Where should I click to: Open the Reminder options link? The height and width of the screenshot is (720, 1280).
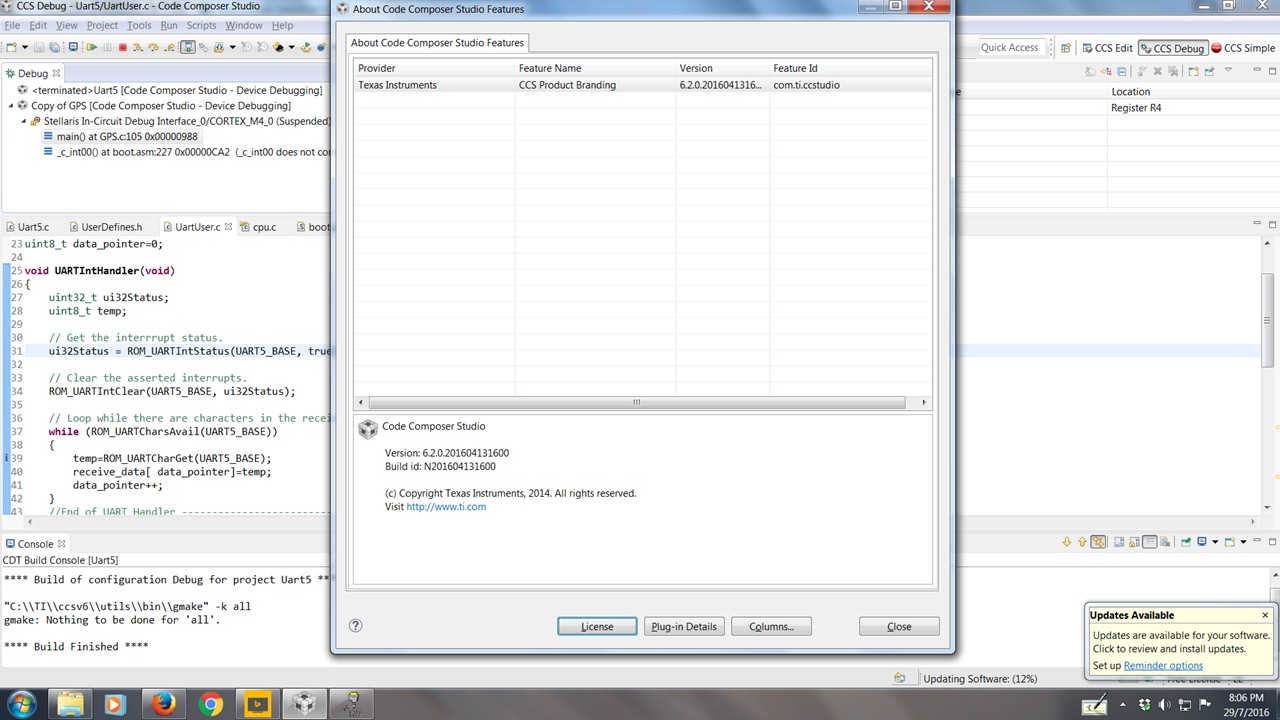point(1163,666)
